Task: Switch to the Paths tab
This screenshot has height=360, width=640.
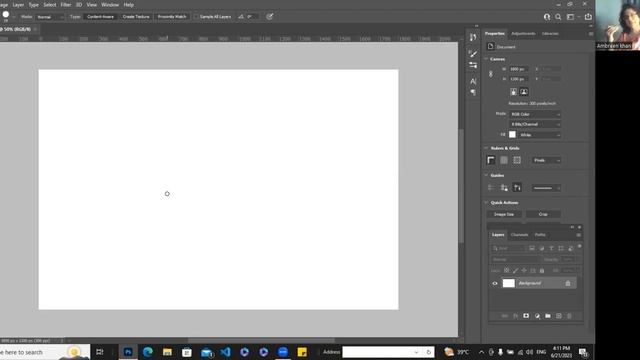Action: click(540, 235)
